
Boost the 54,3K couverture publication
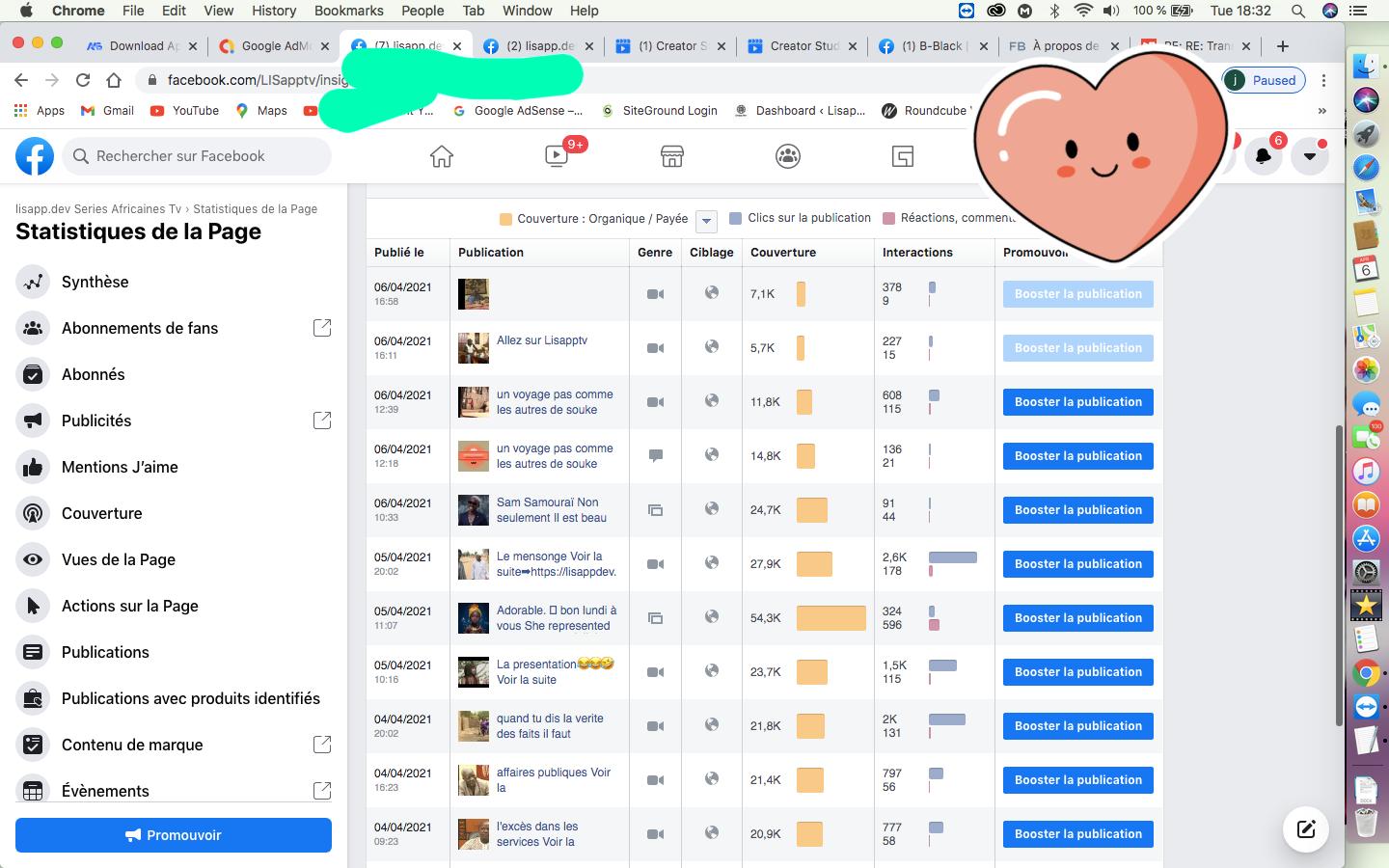[x=1078, y=618]
